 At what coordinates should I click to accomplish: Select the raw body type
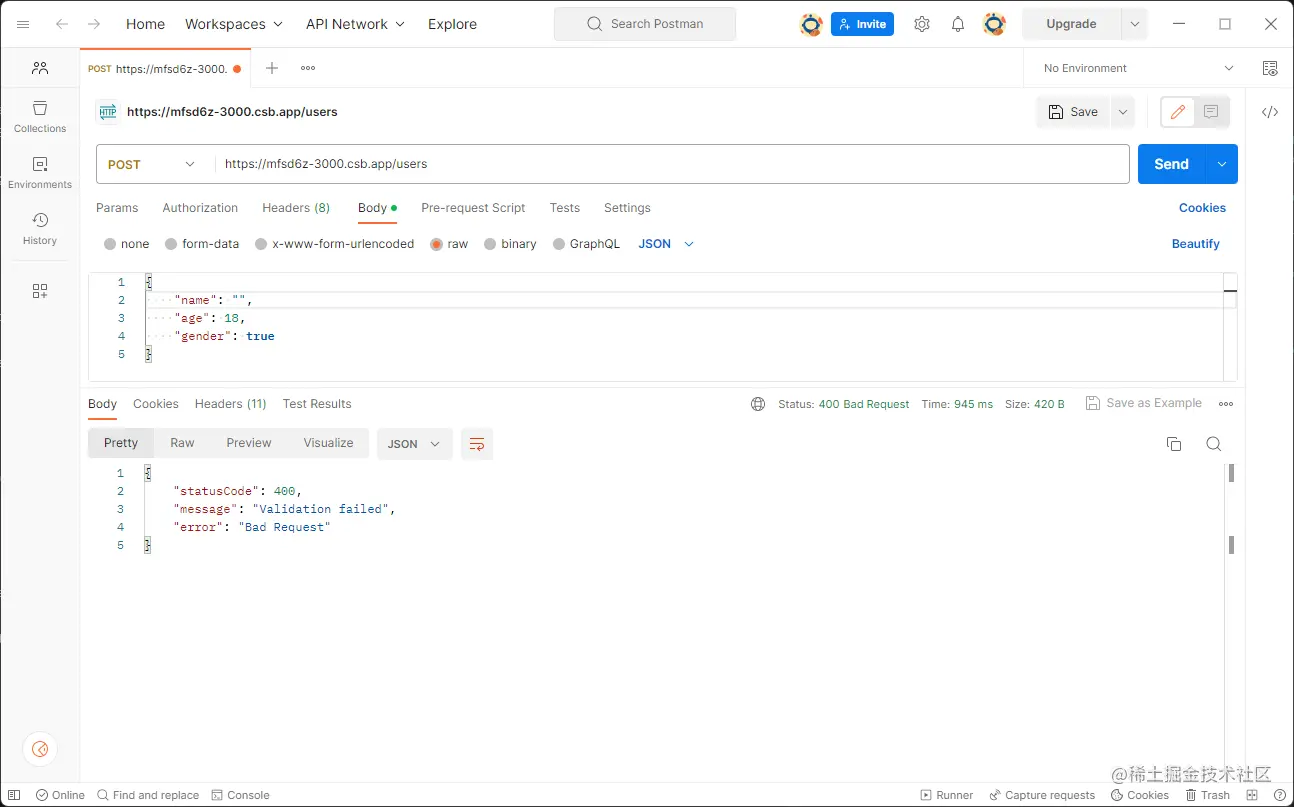point(437,244)
